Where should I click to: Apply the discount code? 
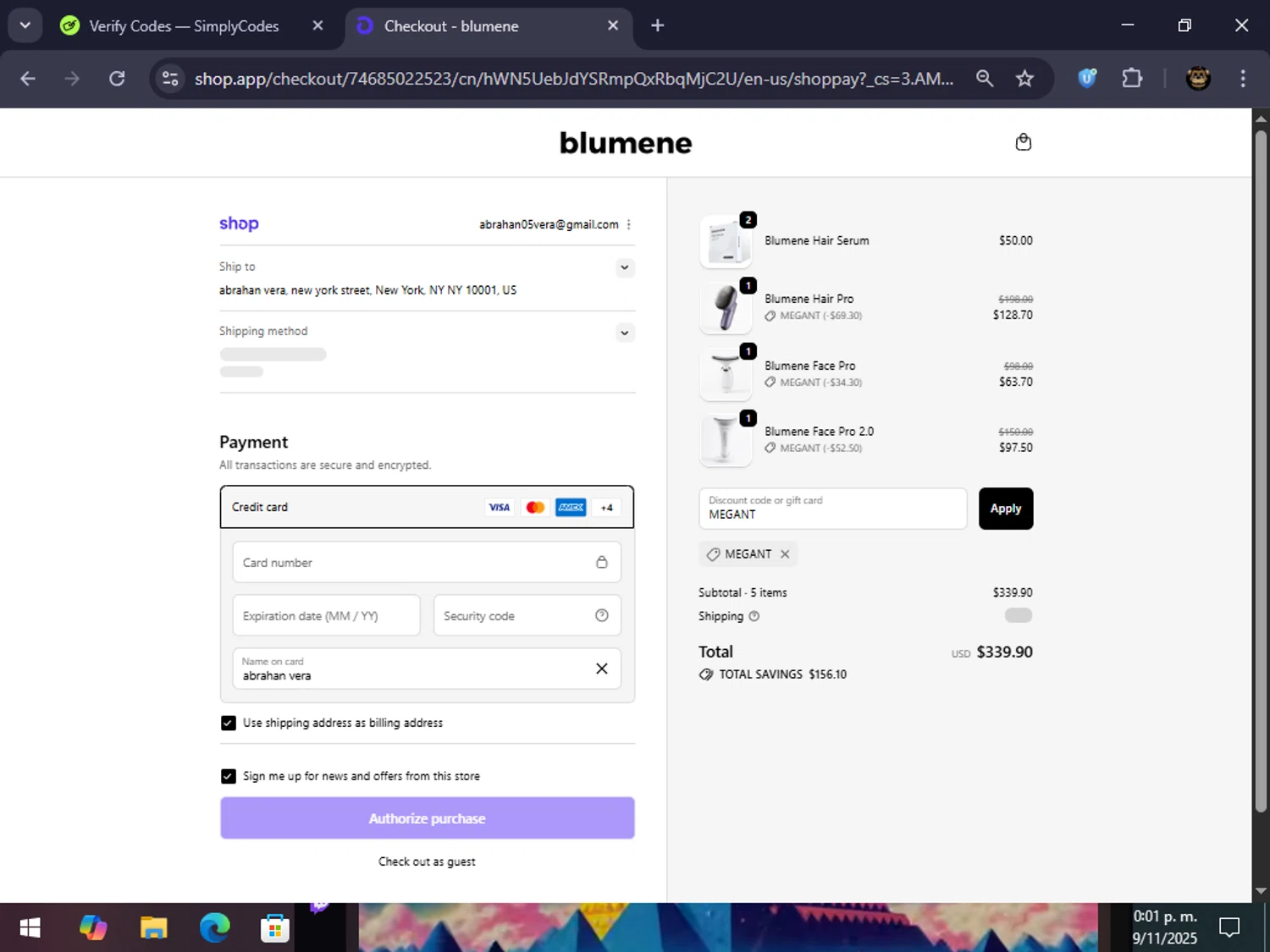click(1006, 509)
